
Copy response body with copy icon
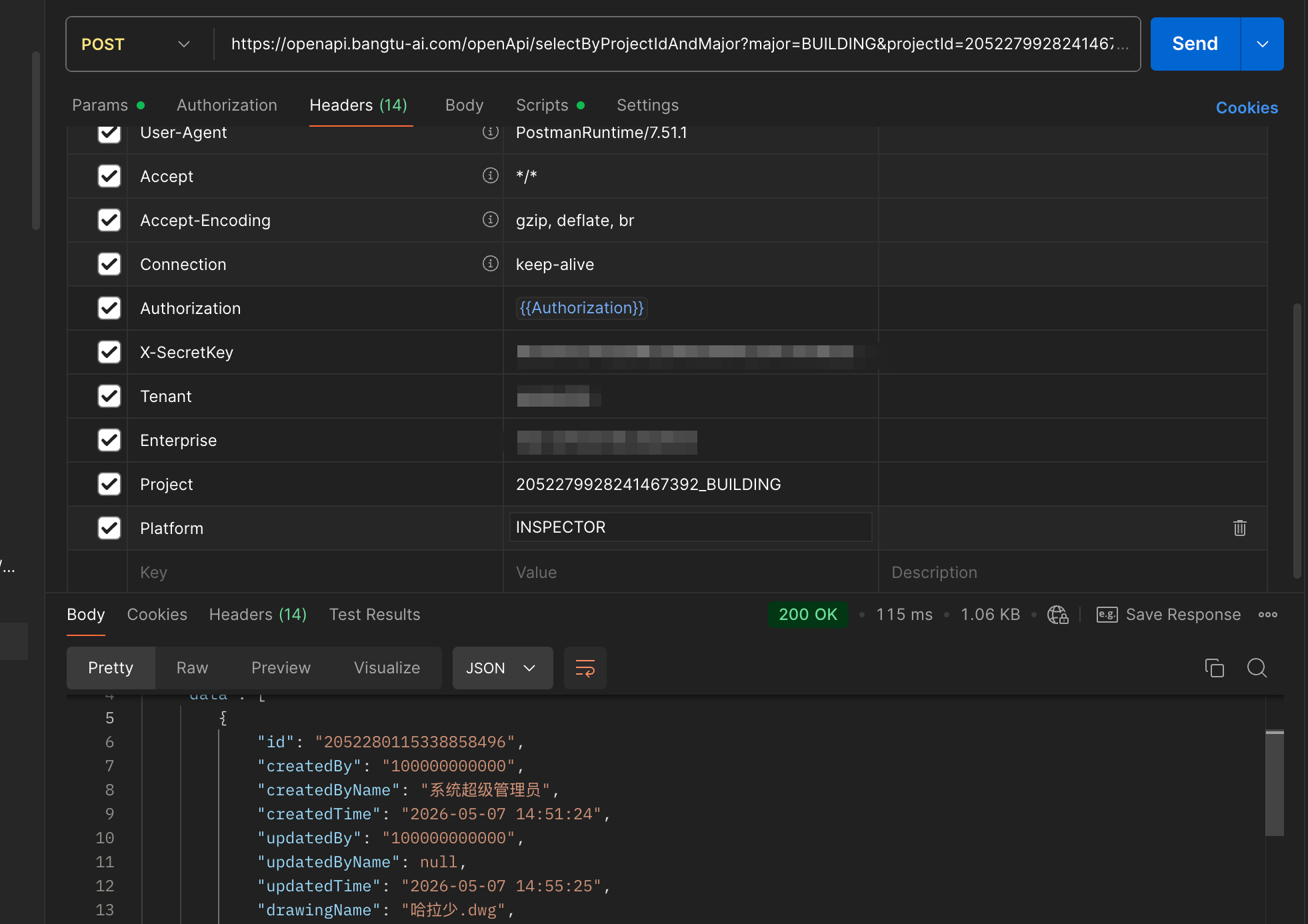(1214, 668)
